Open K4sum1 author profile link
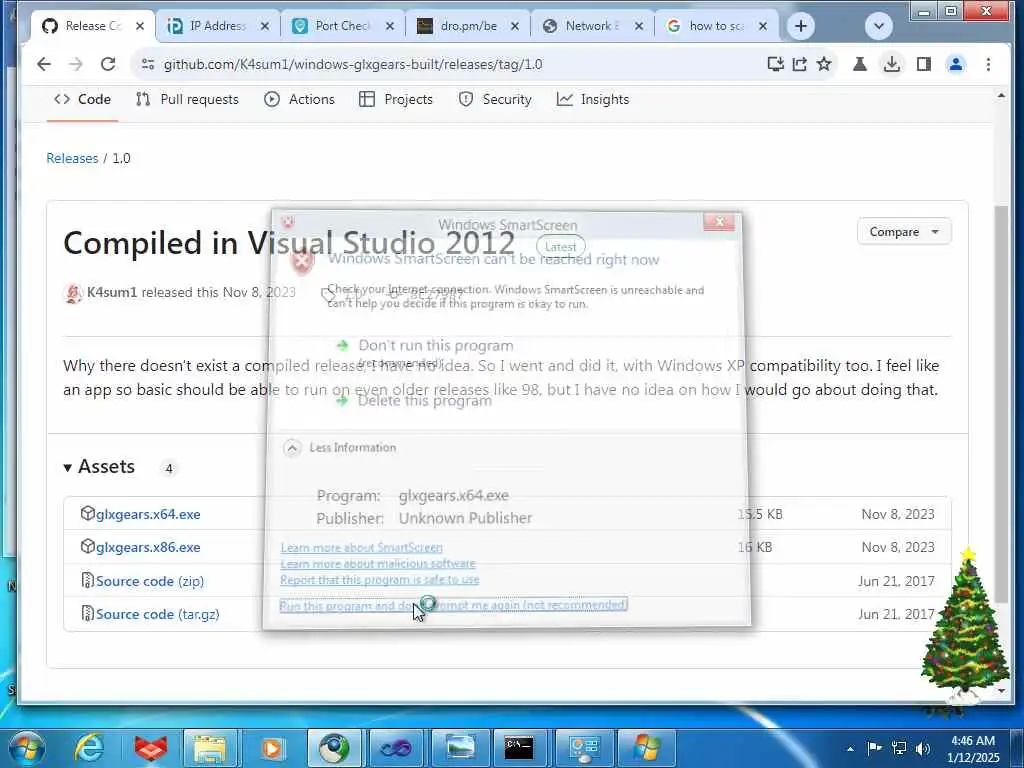This screenshot has height=768, width=1024. [x=112, y=292]
